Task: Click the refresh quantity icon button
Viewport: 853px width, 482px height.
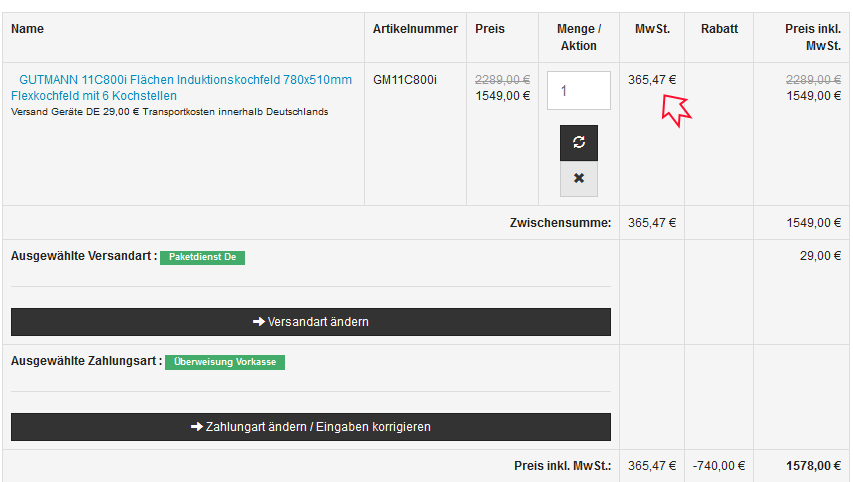Action: click(579, 142)
